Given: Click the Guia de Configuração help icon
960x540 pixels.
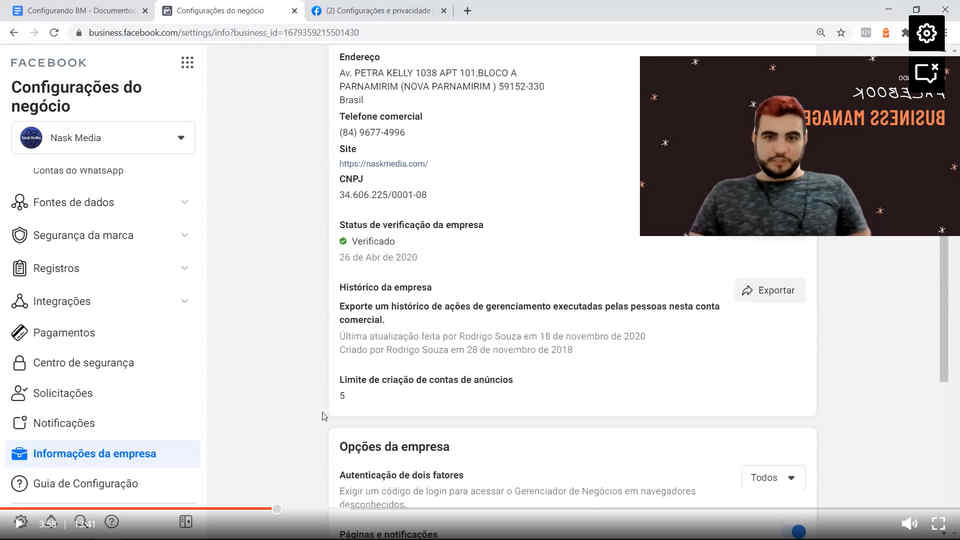Looking at the screenshot, I should [x=20, y=484].
